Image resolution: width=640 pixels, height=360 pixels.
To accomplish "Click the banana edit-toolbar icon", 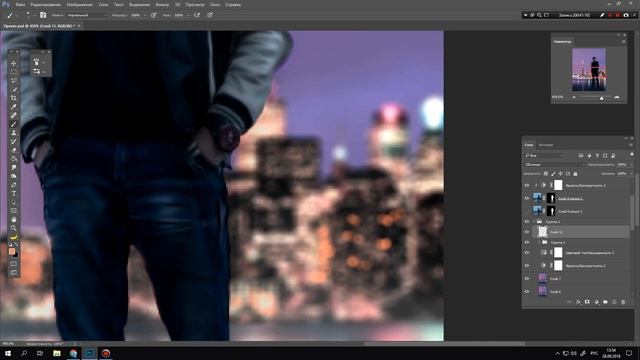I will (x=13, y=237).
